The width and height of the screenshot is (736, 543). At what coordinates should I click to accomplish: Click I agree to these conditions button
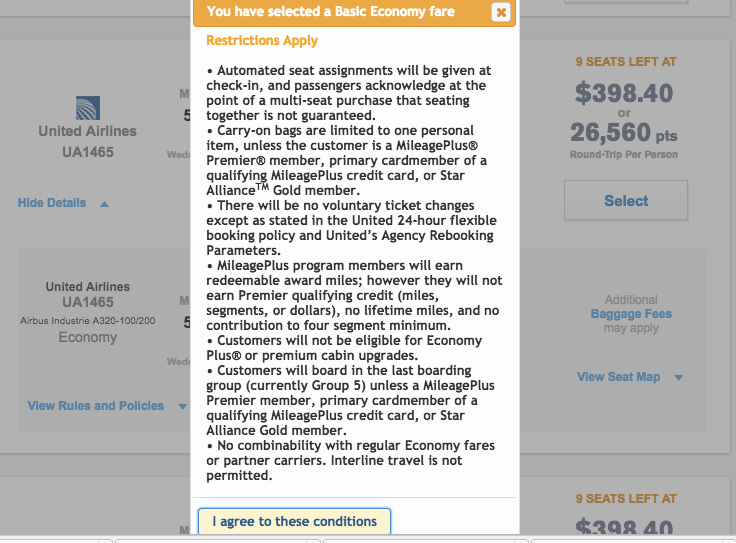294,521
